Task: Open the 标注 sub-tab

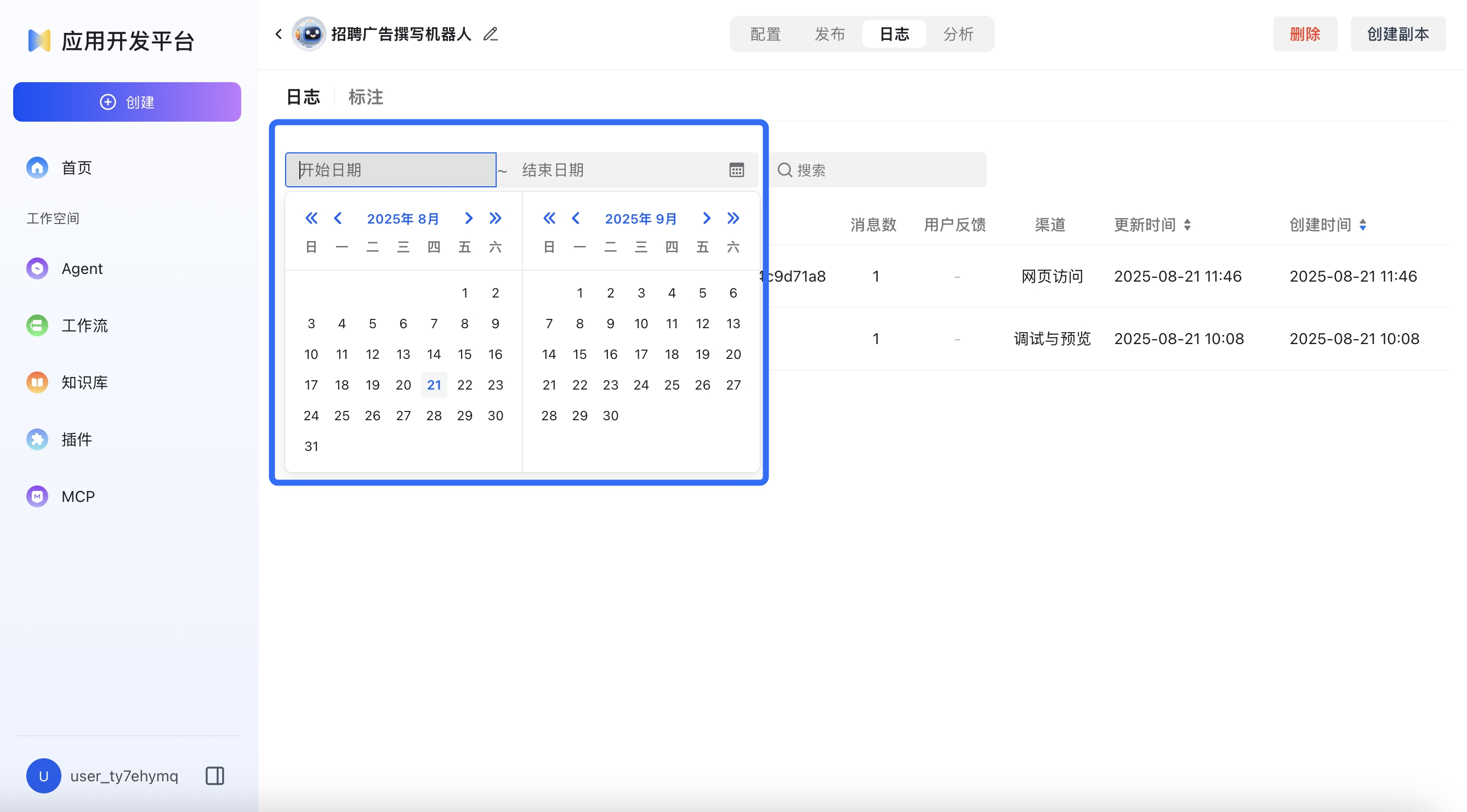Action: click(x=366, y=97)
